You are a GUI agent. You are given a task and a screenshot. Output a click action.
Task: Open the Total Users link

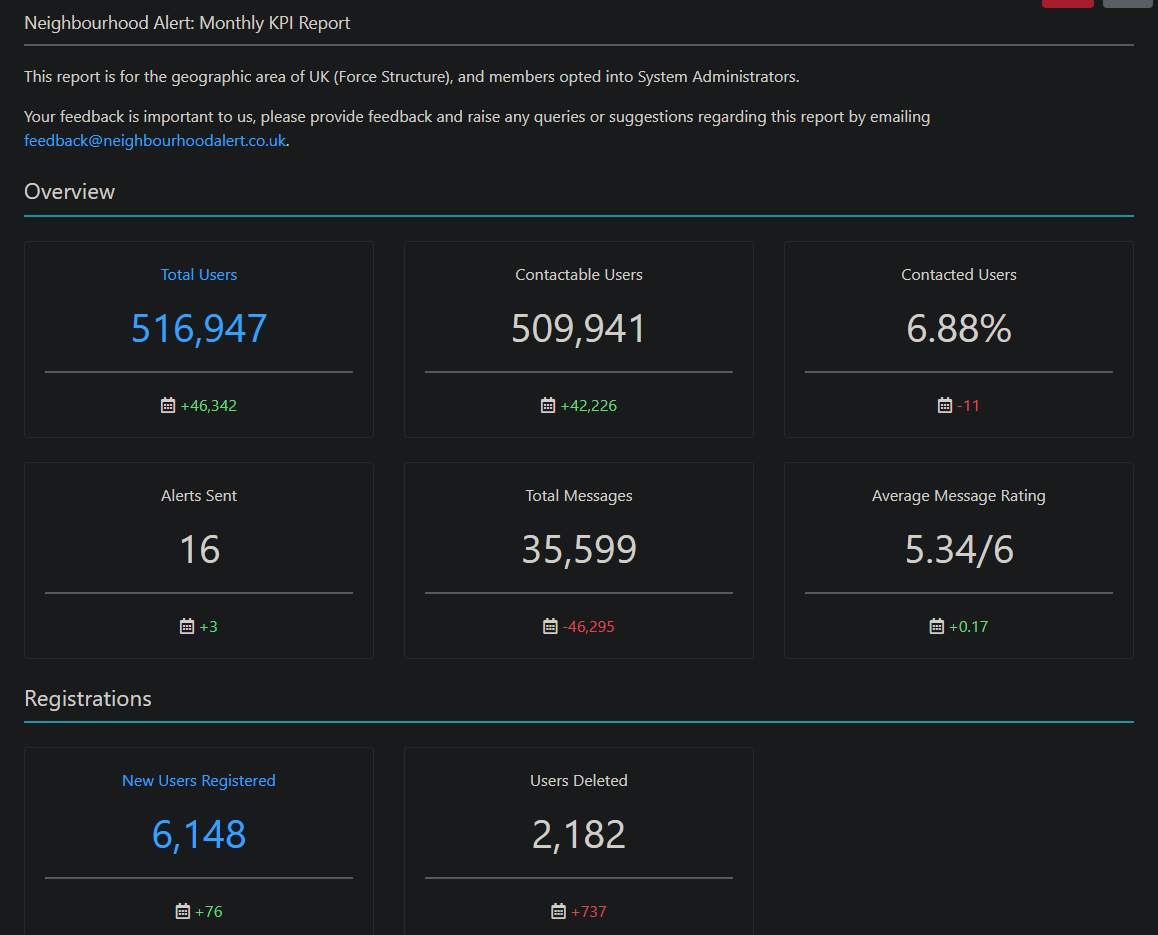point(199,275)
